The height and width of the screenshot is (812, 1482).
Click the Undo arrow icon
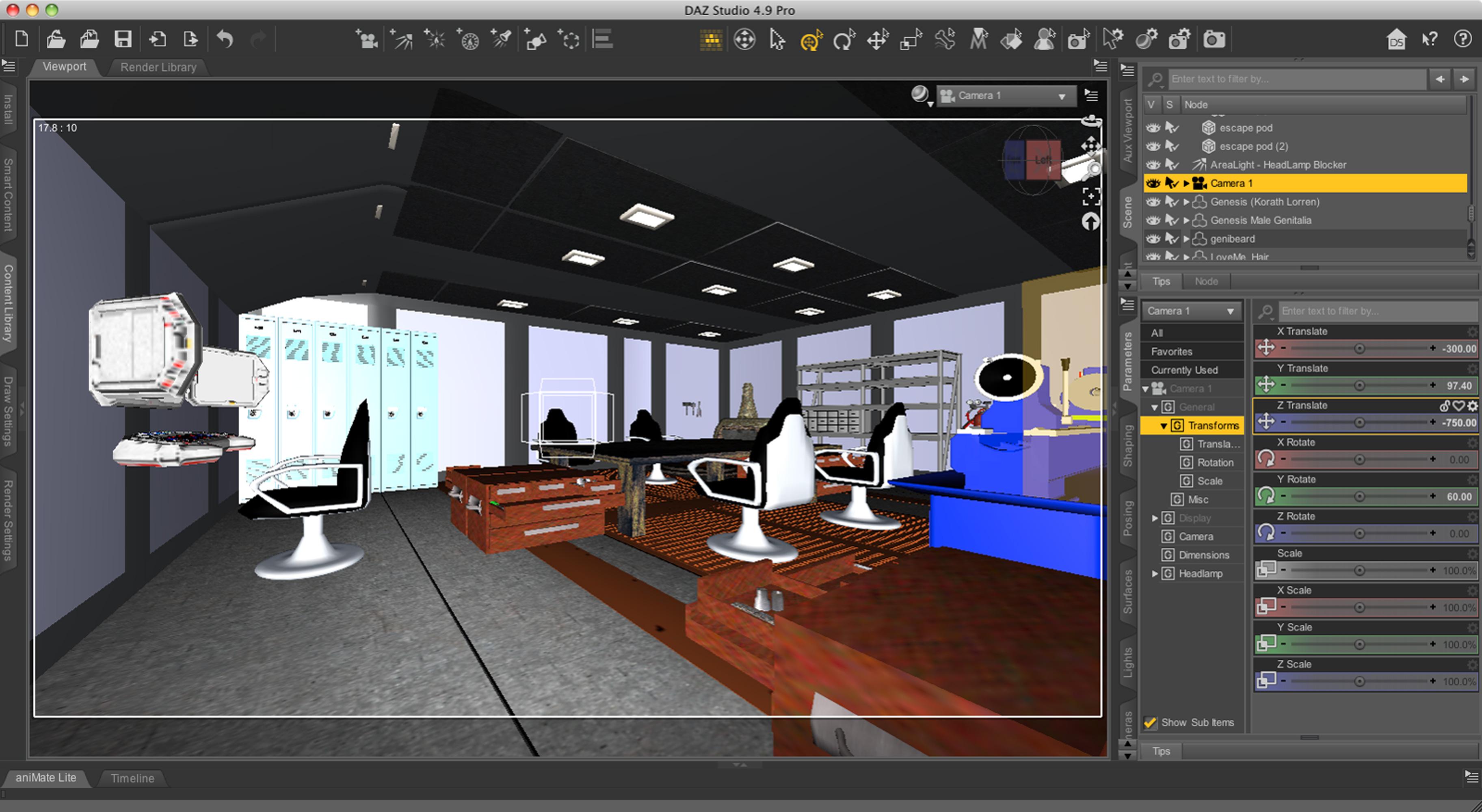point(225,39)
